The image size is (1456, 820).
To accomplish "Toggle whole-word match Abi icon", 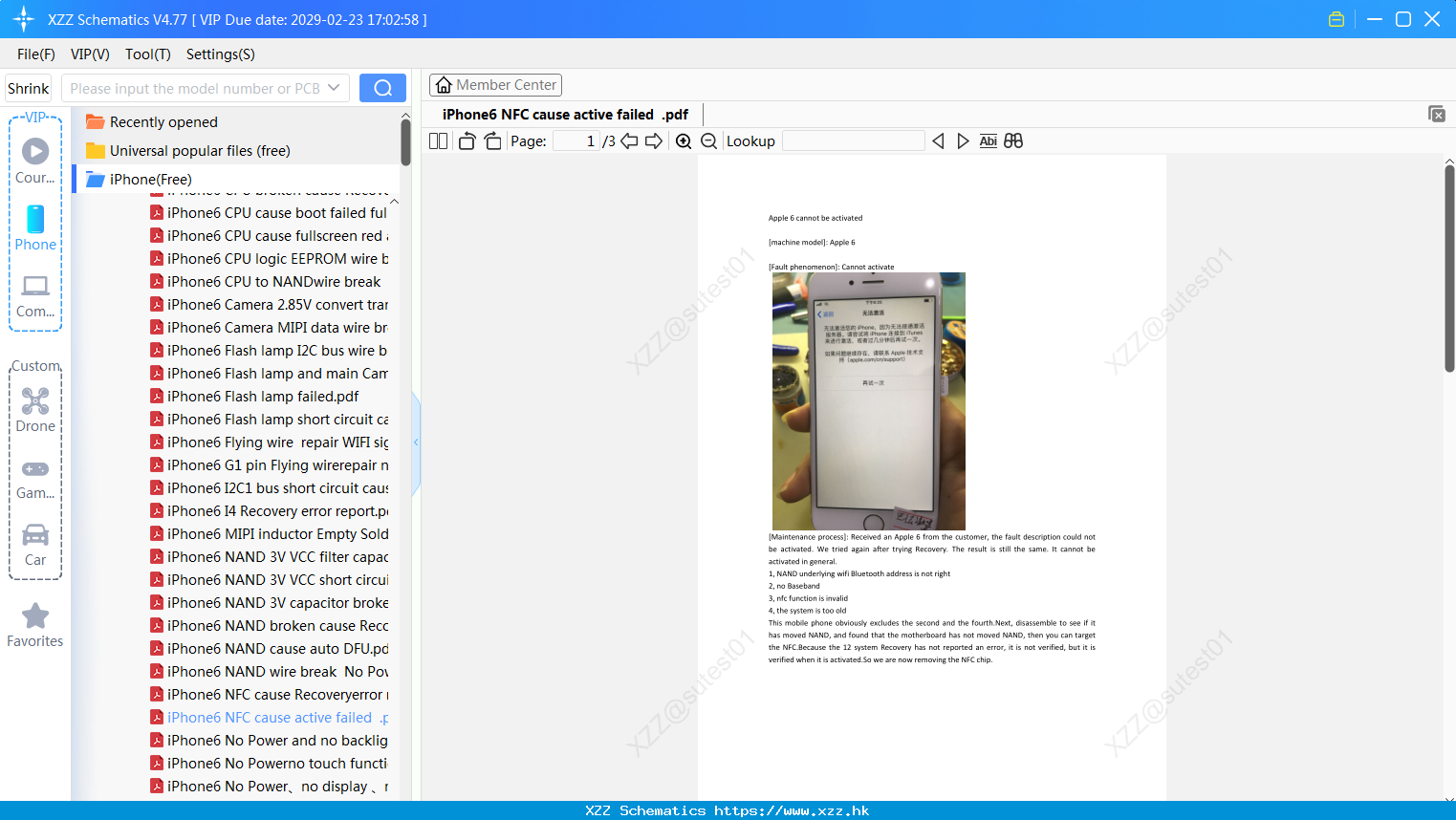I will [x=989, y=141].
